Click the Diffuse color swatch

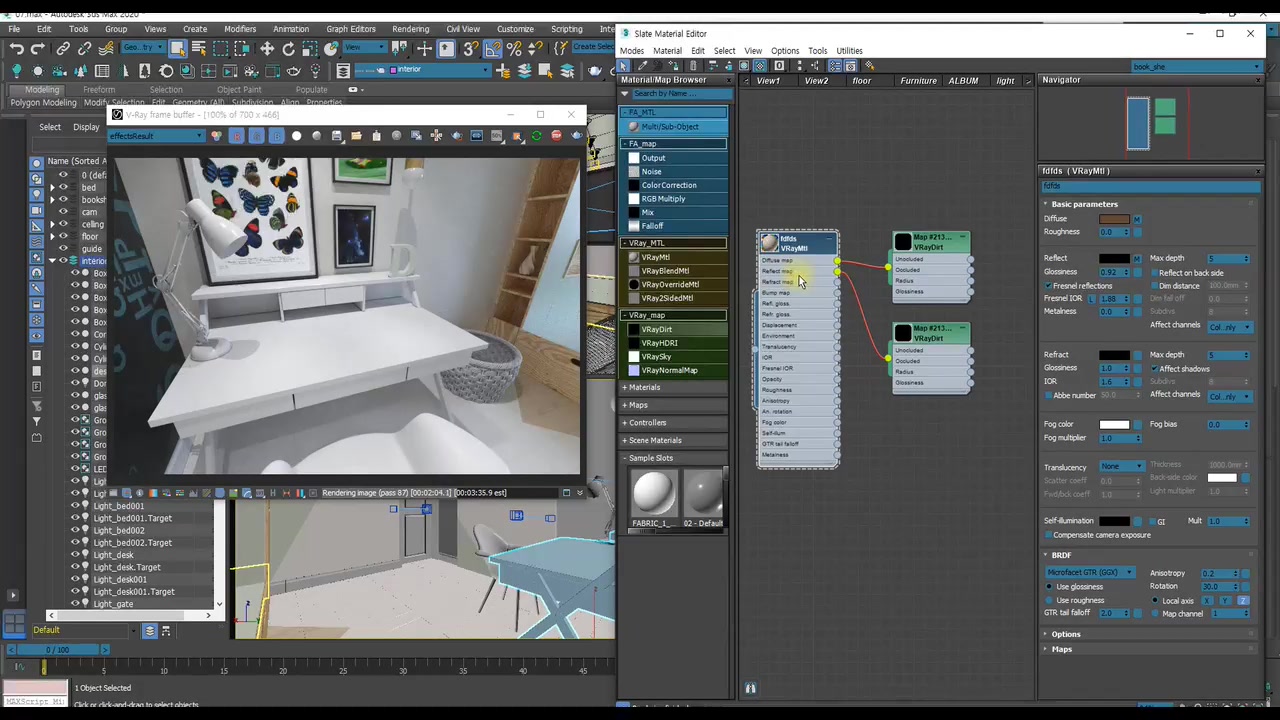pyautogui.click(x=1114, y=219)
